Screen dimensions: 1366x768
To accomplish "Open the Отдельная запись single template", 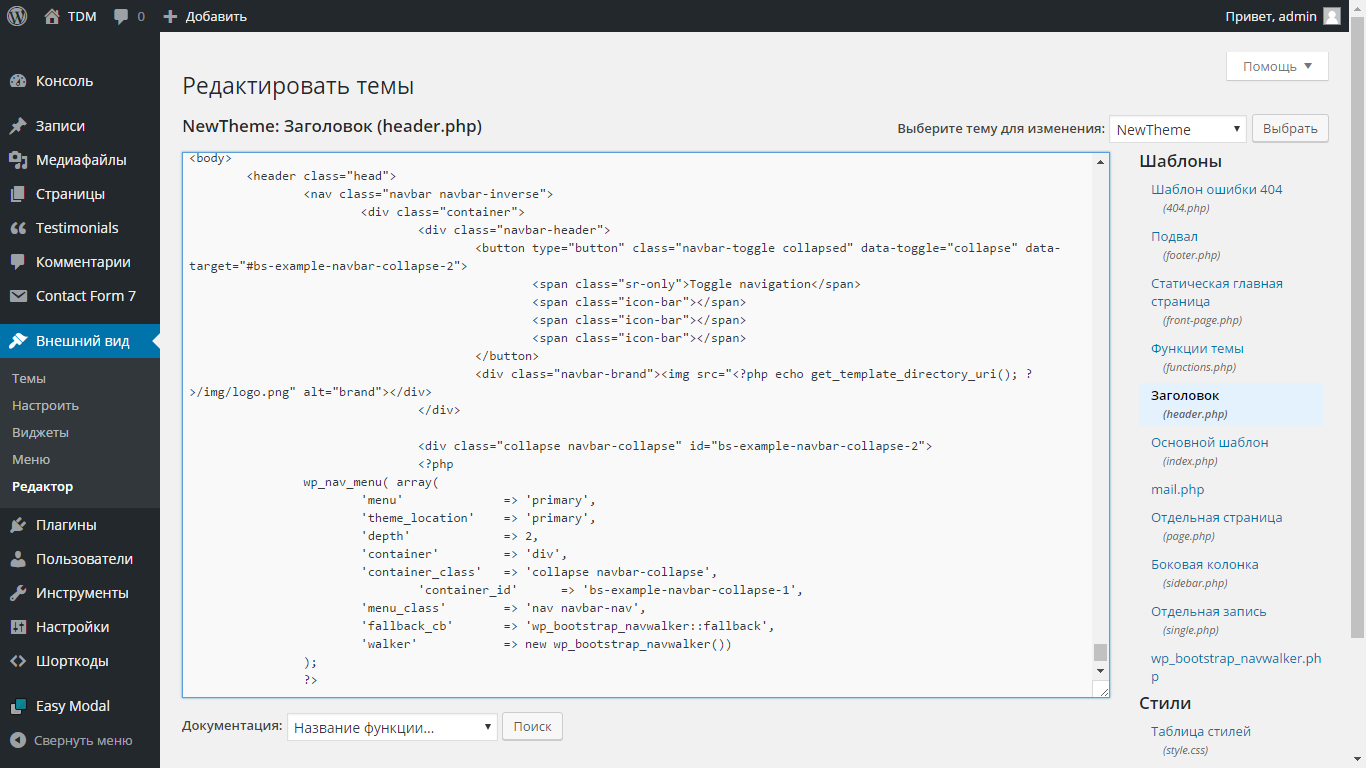I will [x=1208, y=611].
